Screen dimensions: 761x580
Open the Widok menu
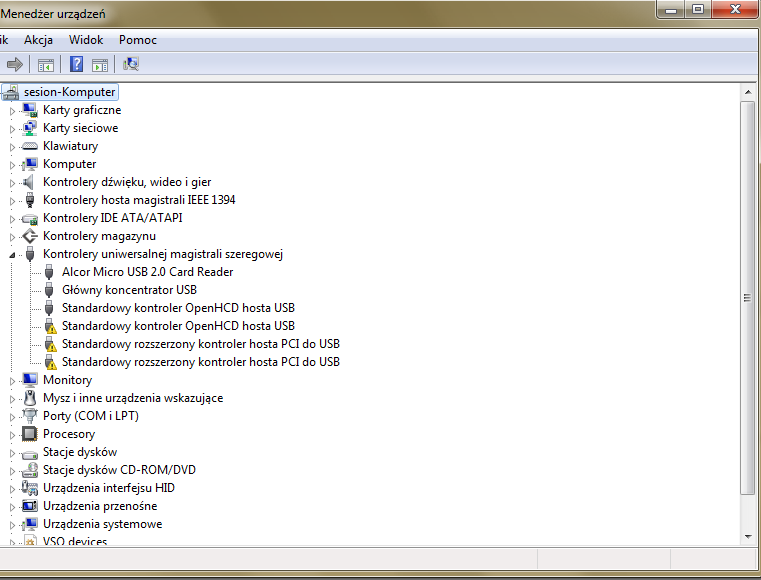point(86,40)
